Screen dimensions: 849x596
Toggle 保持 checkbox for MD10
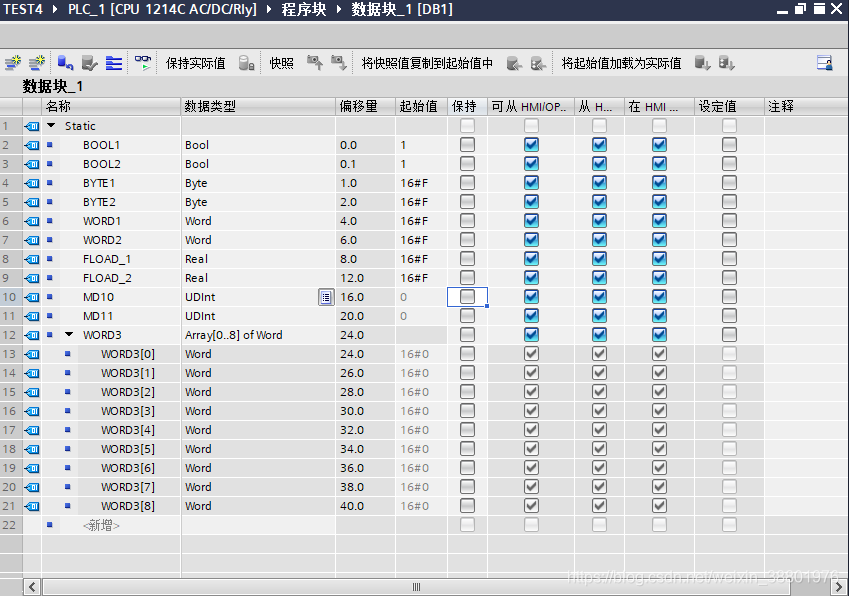(467, 297)
